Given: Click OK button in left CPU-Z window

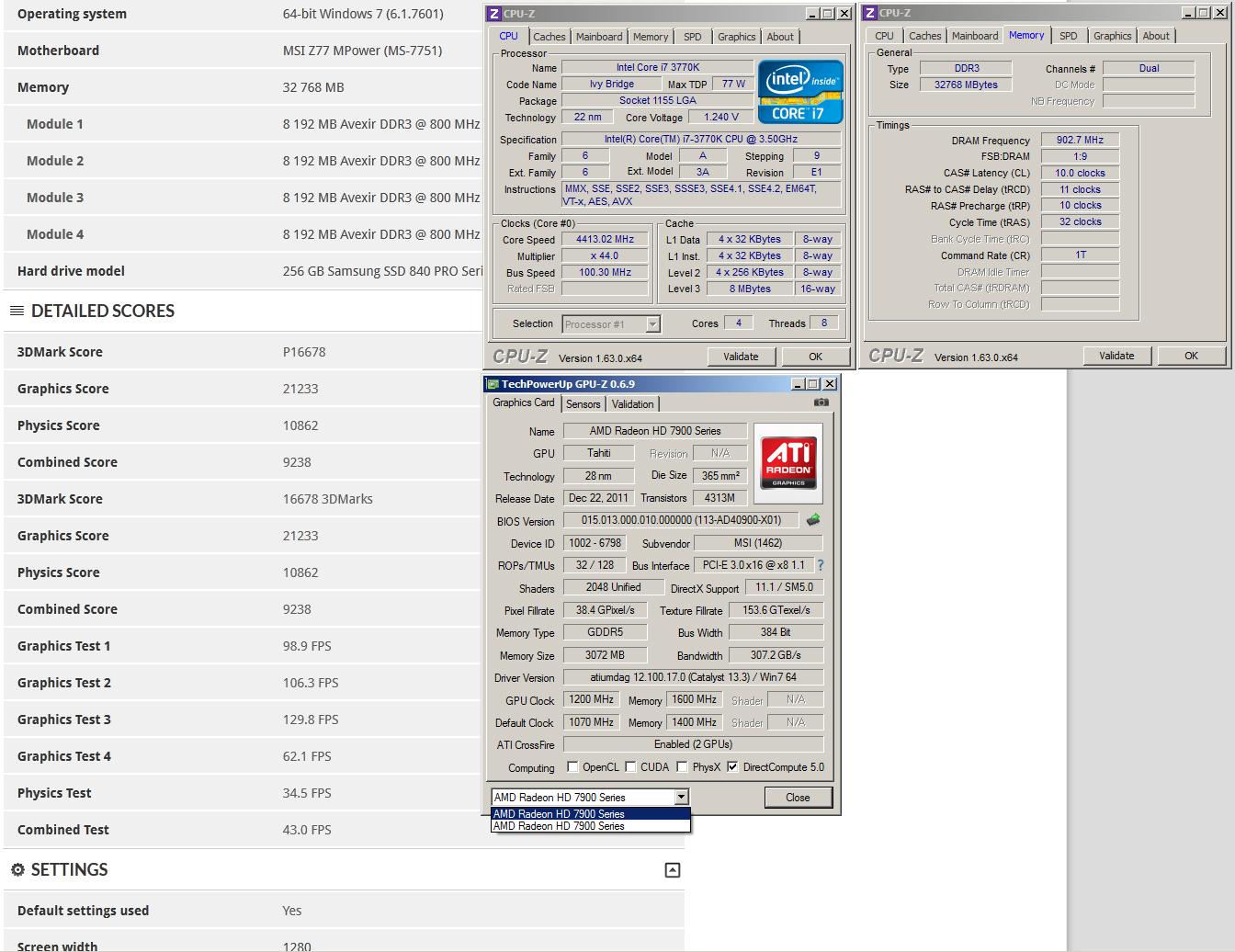Looking at the screenshot, I should [815, 357].
